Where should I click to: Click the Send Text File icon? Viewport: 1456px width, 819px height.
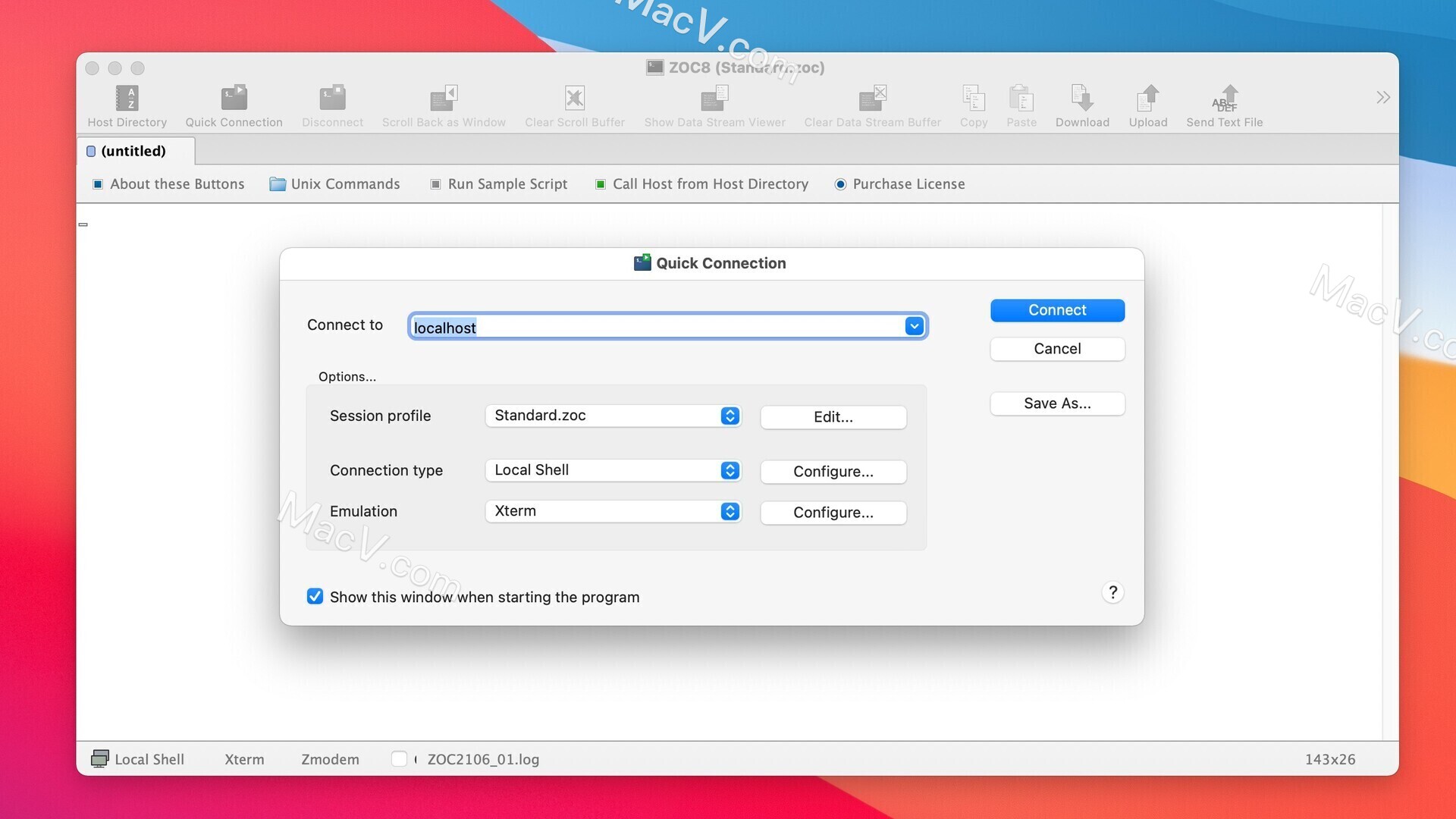point(1225,98)
